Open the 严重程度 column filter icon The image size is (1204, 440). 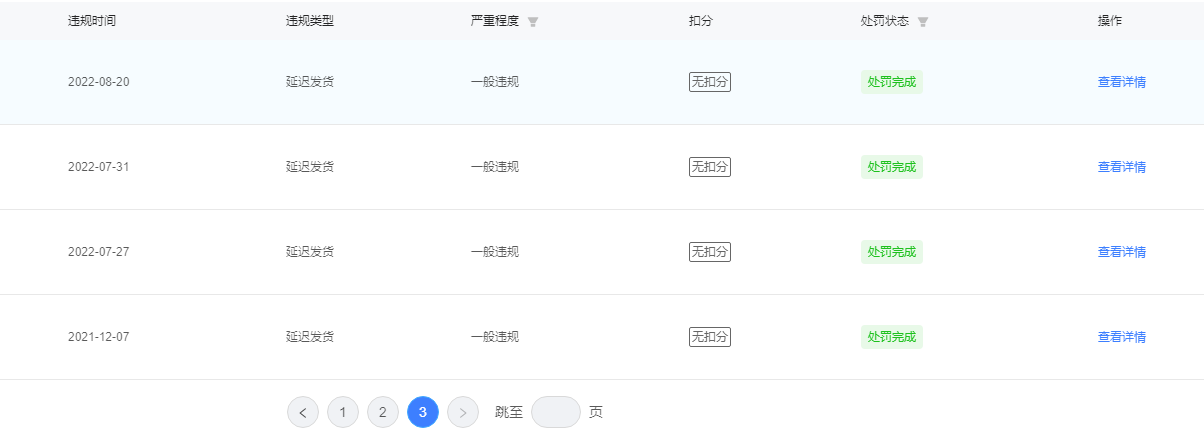pos(533,22)
